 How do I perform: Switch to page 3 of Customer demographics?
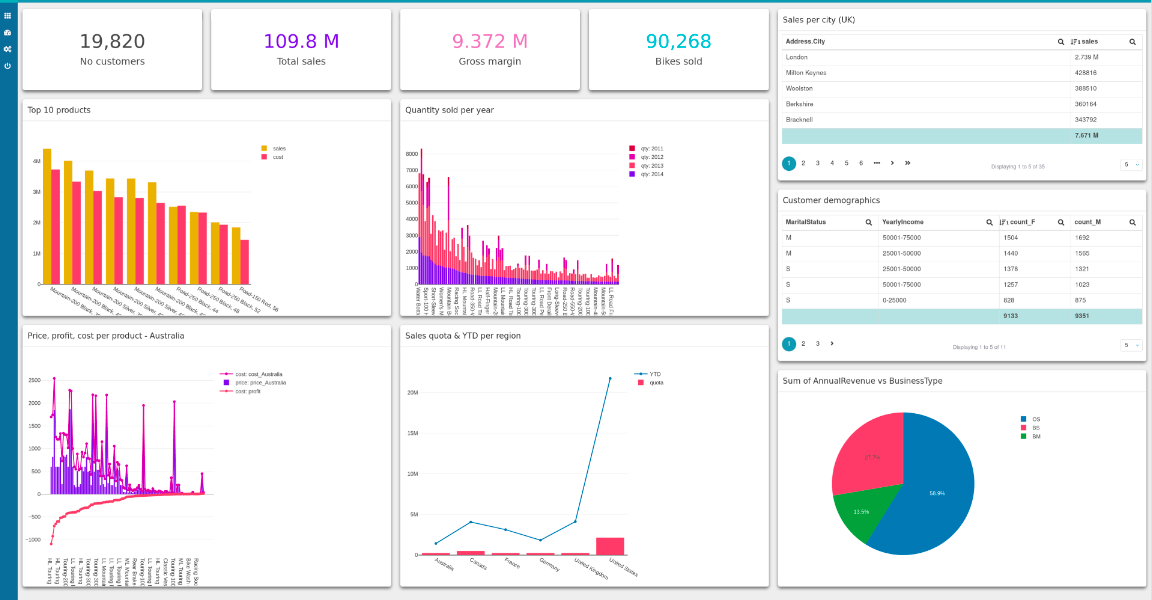(x=818, y=343)
